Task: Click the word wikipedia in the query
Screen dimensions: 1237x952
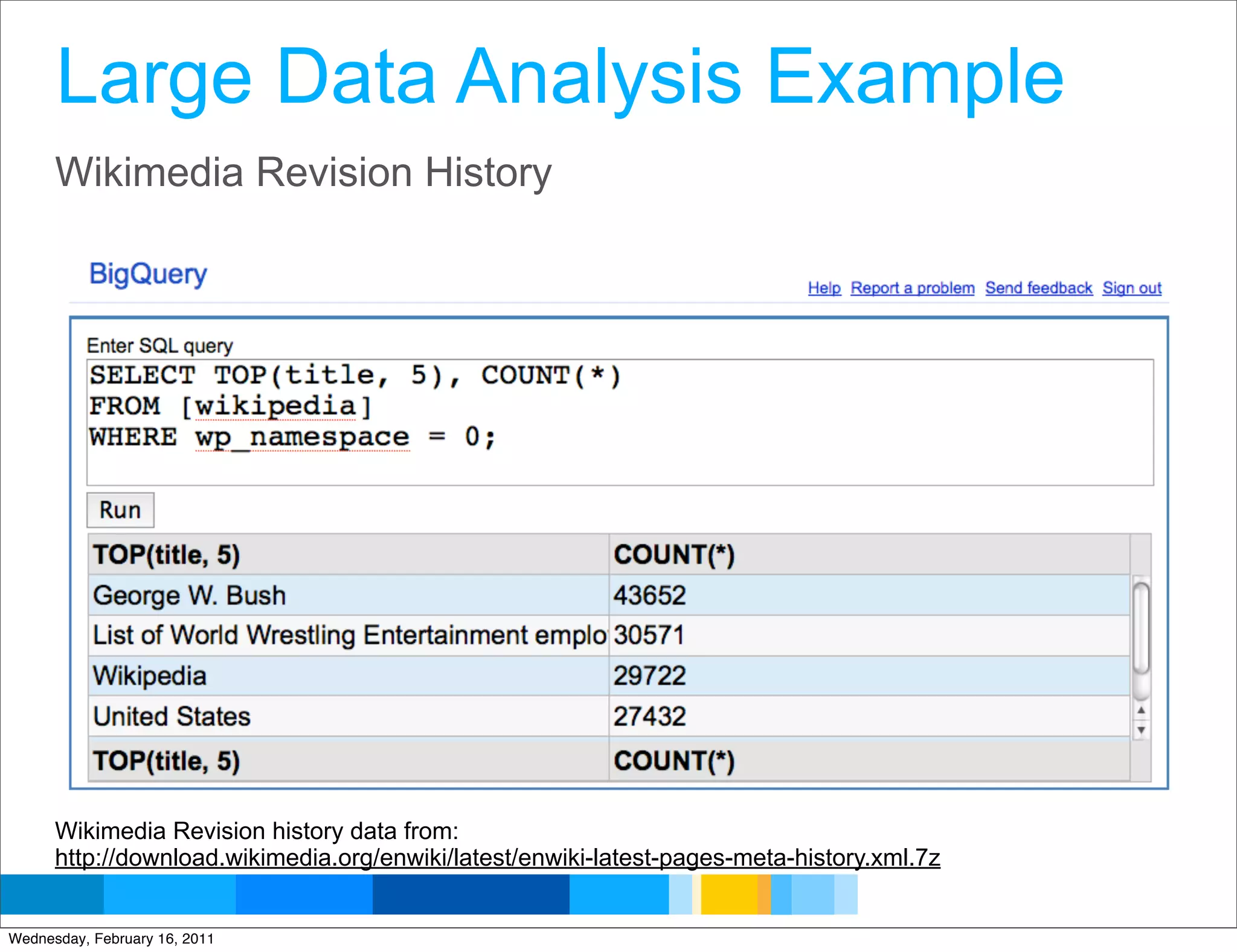Action: [x=275, y=407]
